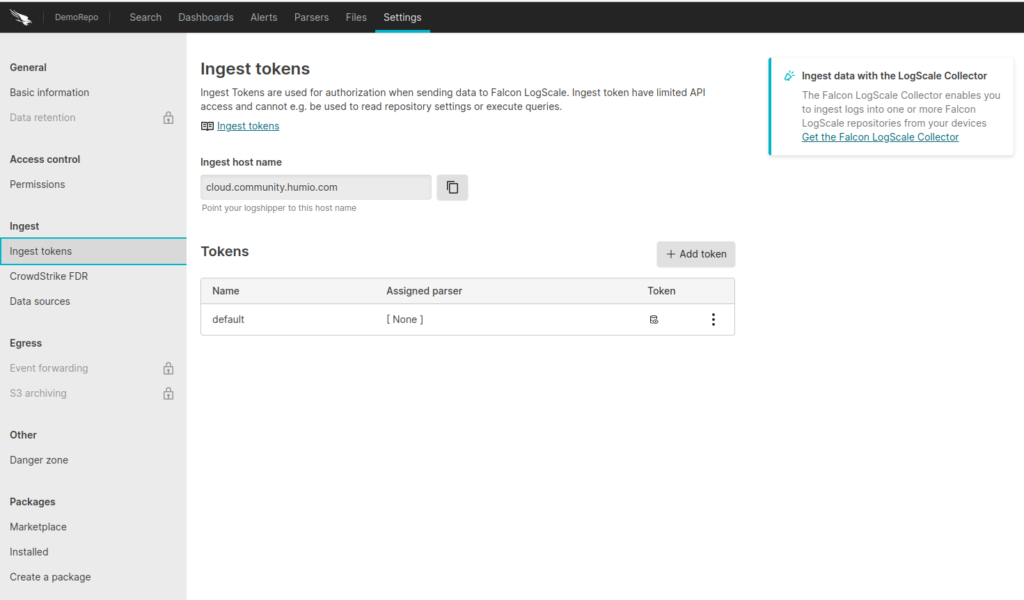
Task: Select S3 archiving in sidebar
Action: (x=38, y=393)
